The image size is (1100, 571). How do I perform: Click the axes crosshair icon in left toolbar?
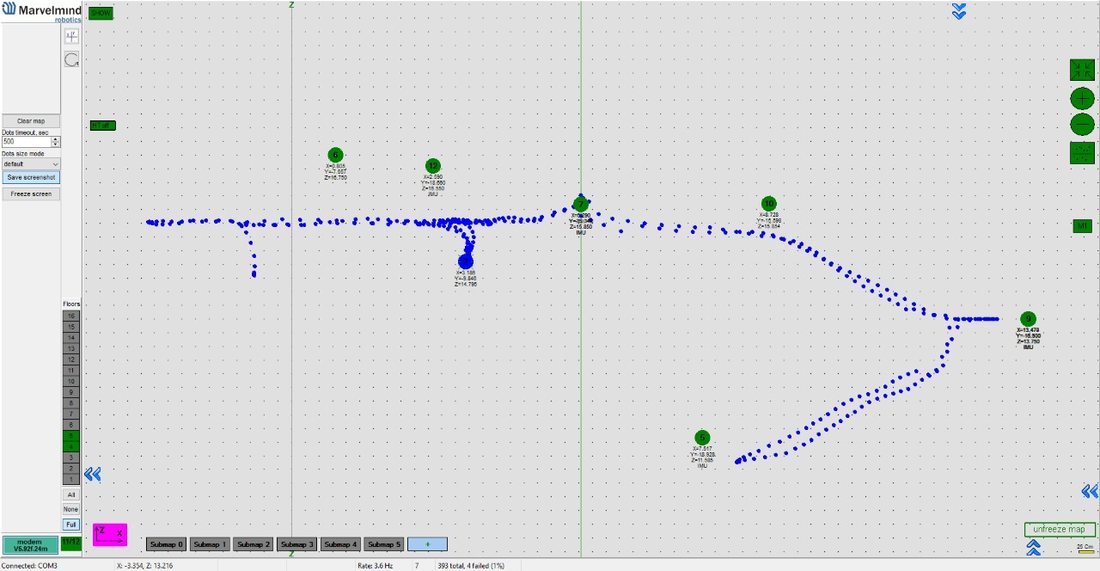coord(72,37)
